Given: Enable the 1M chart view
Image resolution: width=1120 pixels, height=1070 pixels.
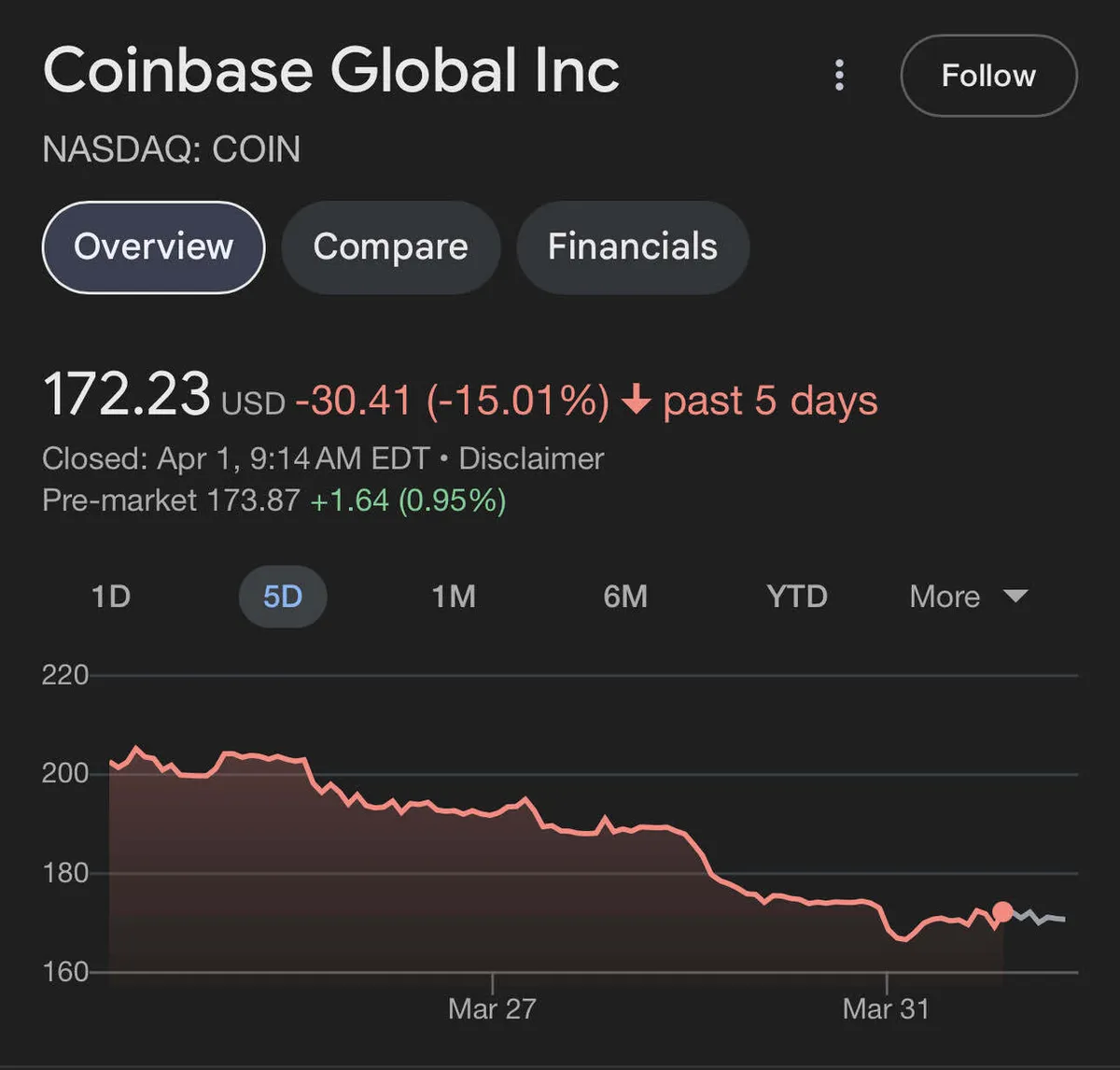Looking at the screenshot, I should point(455,597).
